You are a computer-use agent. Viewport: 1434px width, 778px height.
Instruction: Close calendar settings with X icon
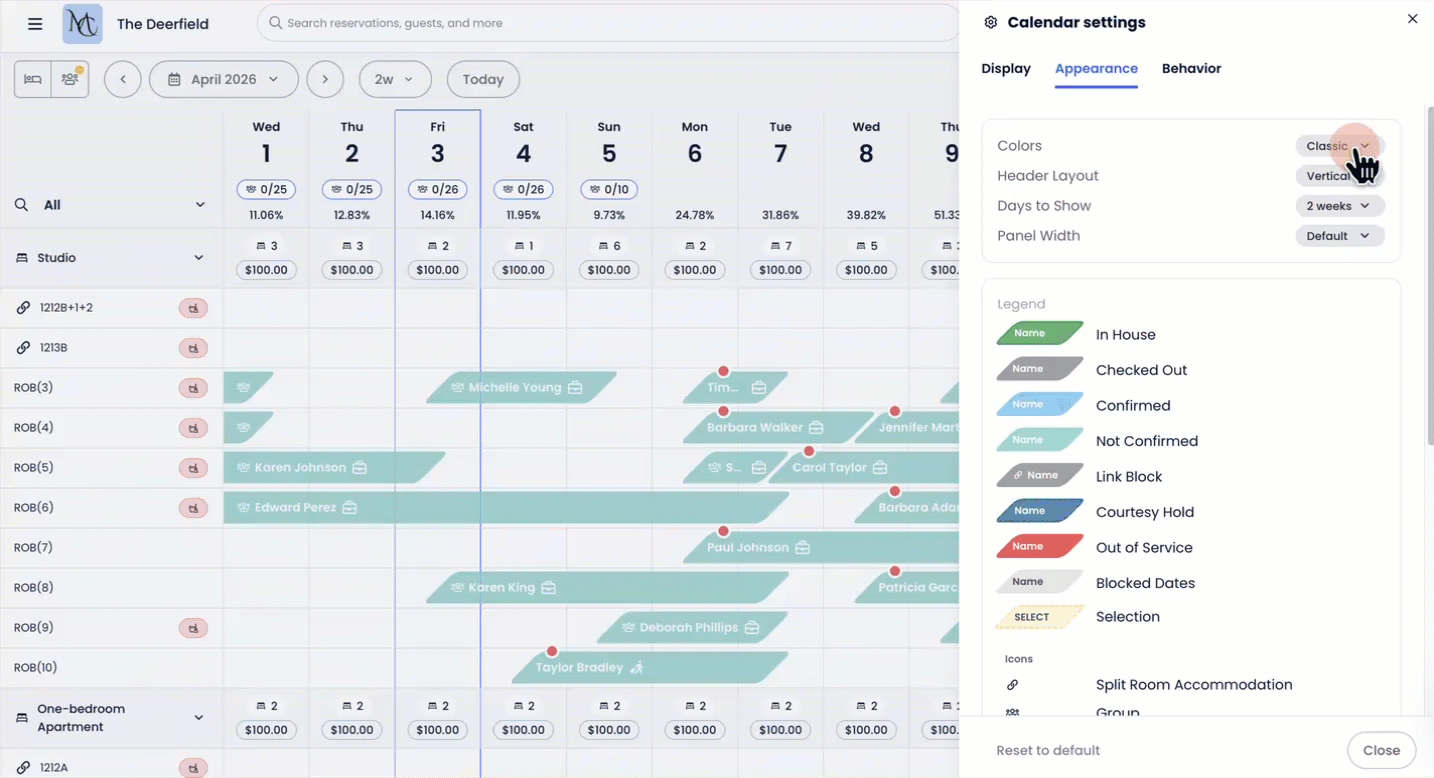(x=1412, y=19)
